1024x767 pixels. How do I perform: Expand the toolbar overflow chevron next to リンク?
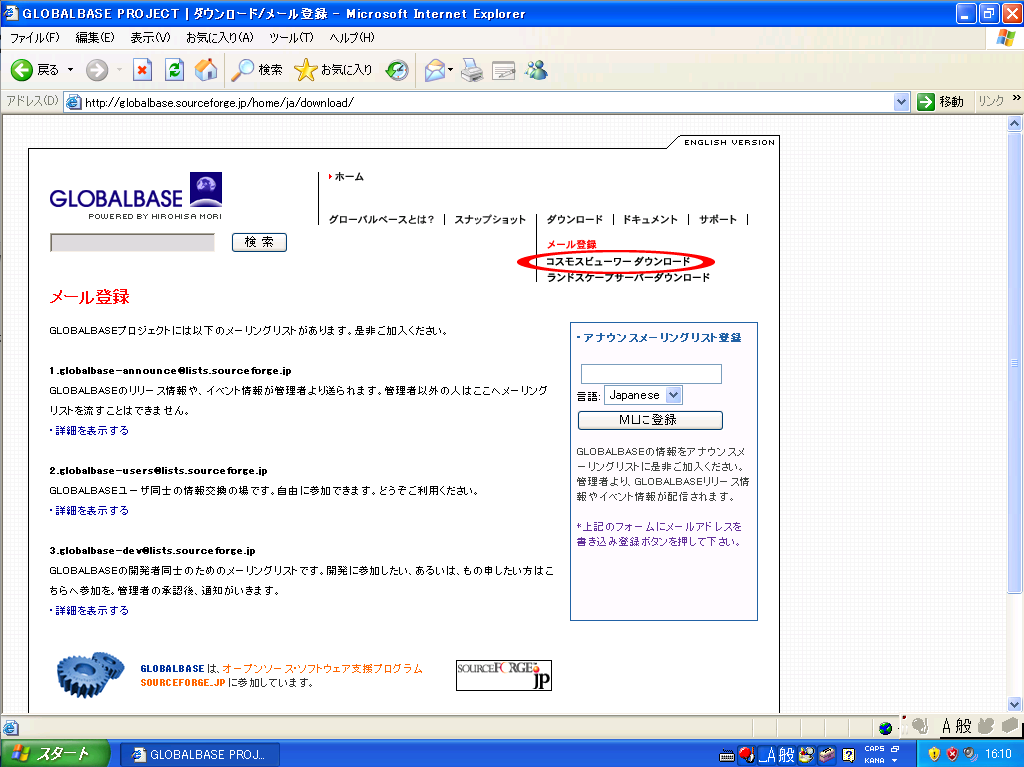point(1016,98)
